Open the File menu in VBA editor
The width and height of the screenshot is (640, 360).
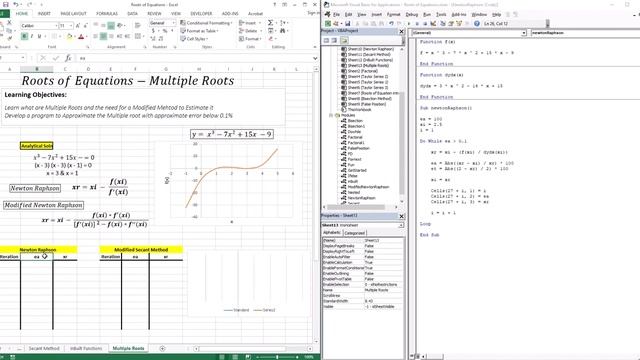click(337, 14)
